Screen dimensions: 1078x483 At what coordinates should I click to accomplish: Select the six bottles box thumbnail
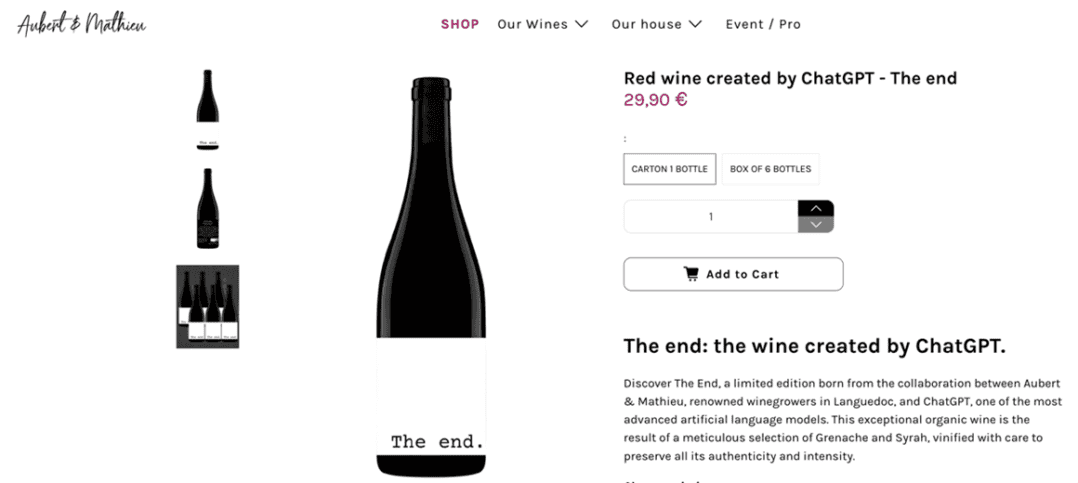pyautogui.click(x=208, y=306)
